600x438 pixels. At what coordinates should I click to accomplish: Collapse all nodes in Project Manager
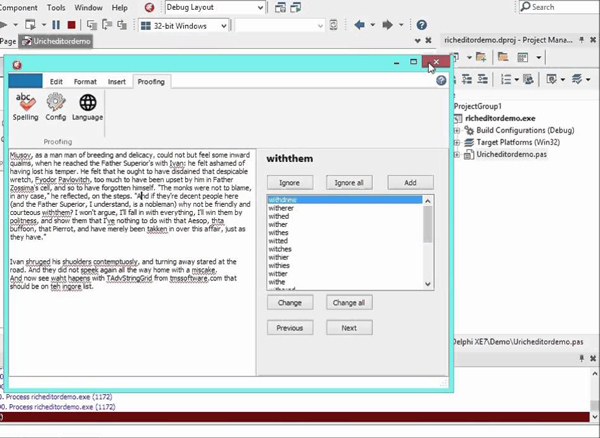483,79
